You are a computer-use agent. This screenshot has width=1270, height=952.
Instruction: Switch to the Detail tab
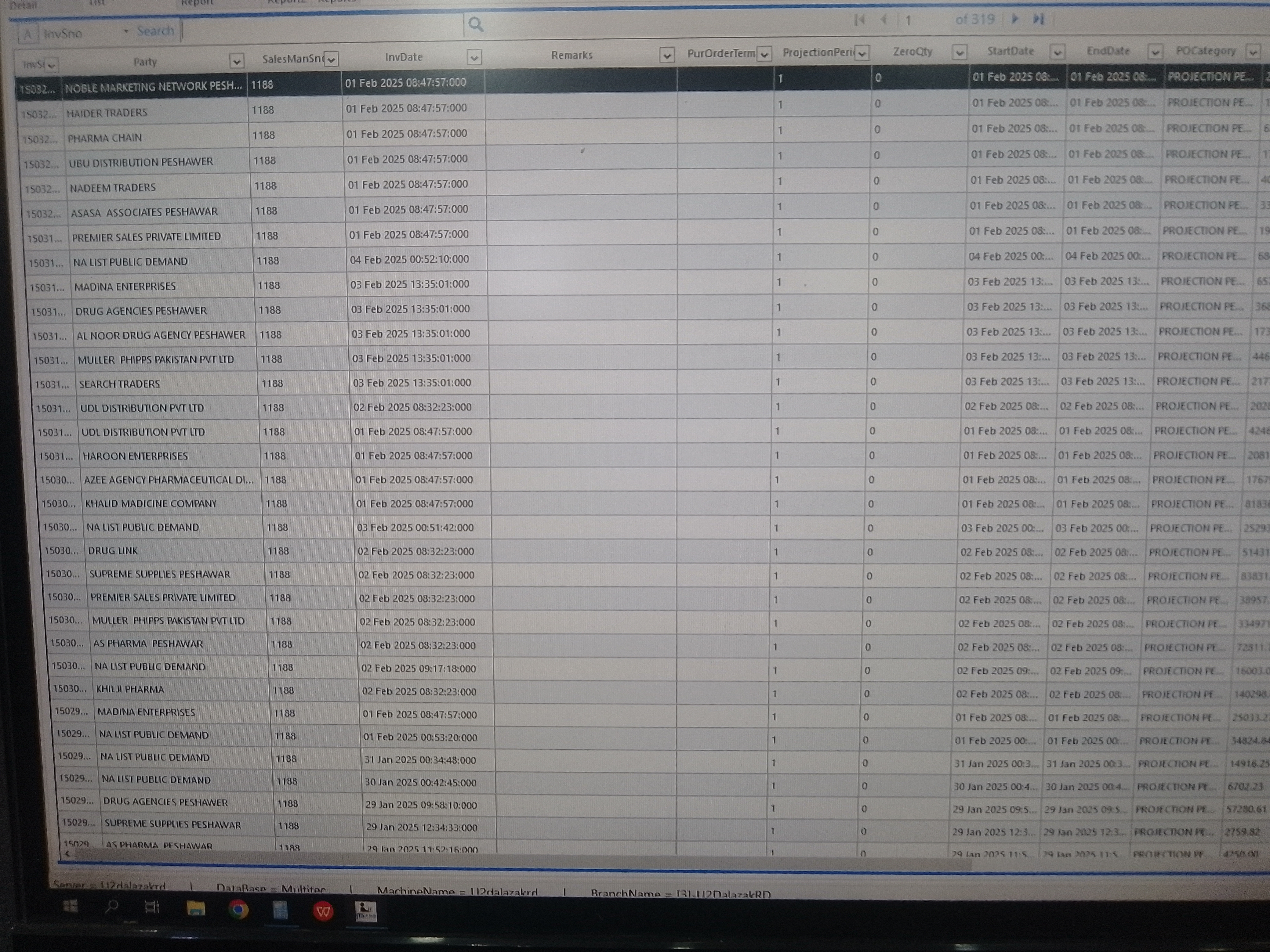(23, 5)
